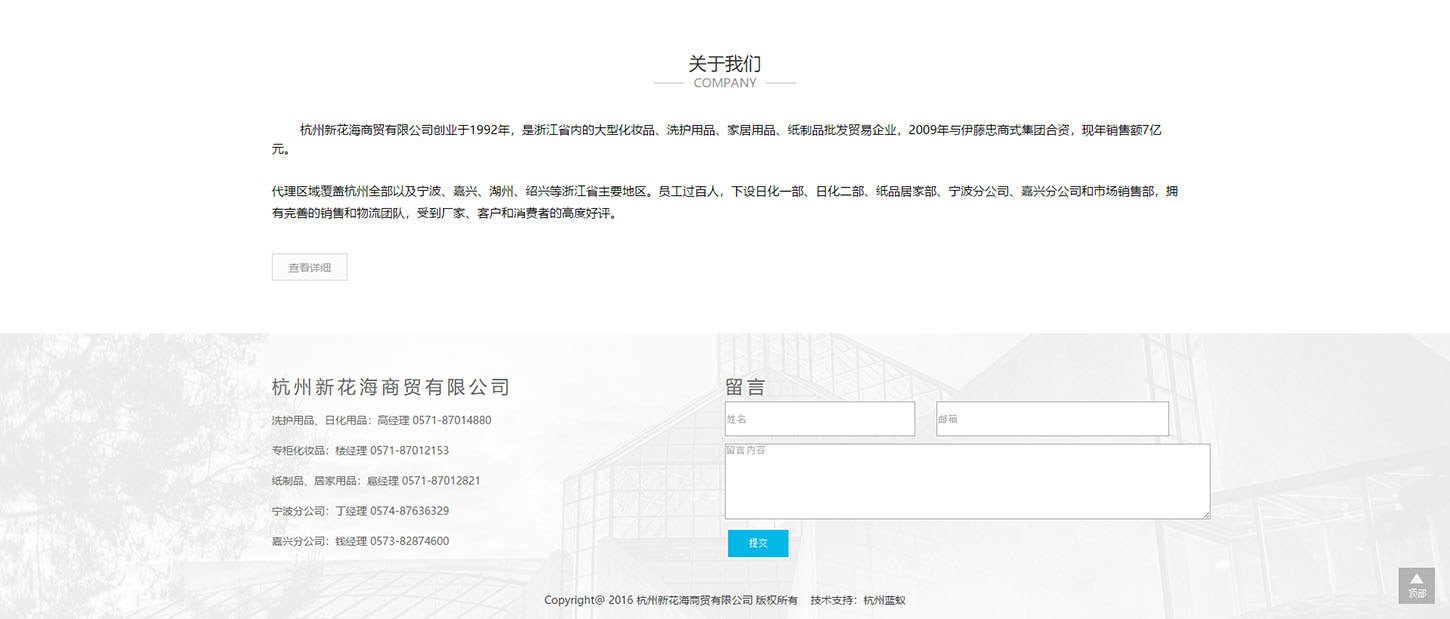Open the 查看详细 details button
This screenshot has width=1450, height=619.
[x=309, y=267]
